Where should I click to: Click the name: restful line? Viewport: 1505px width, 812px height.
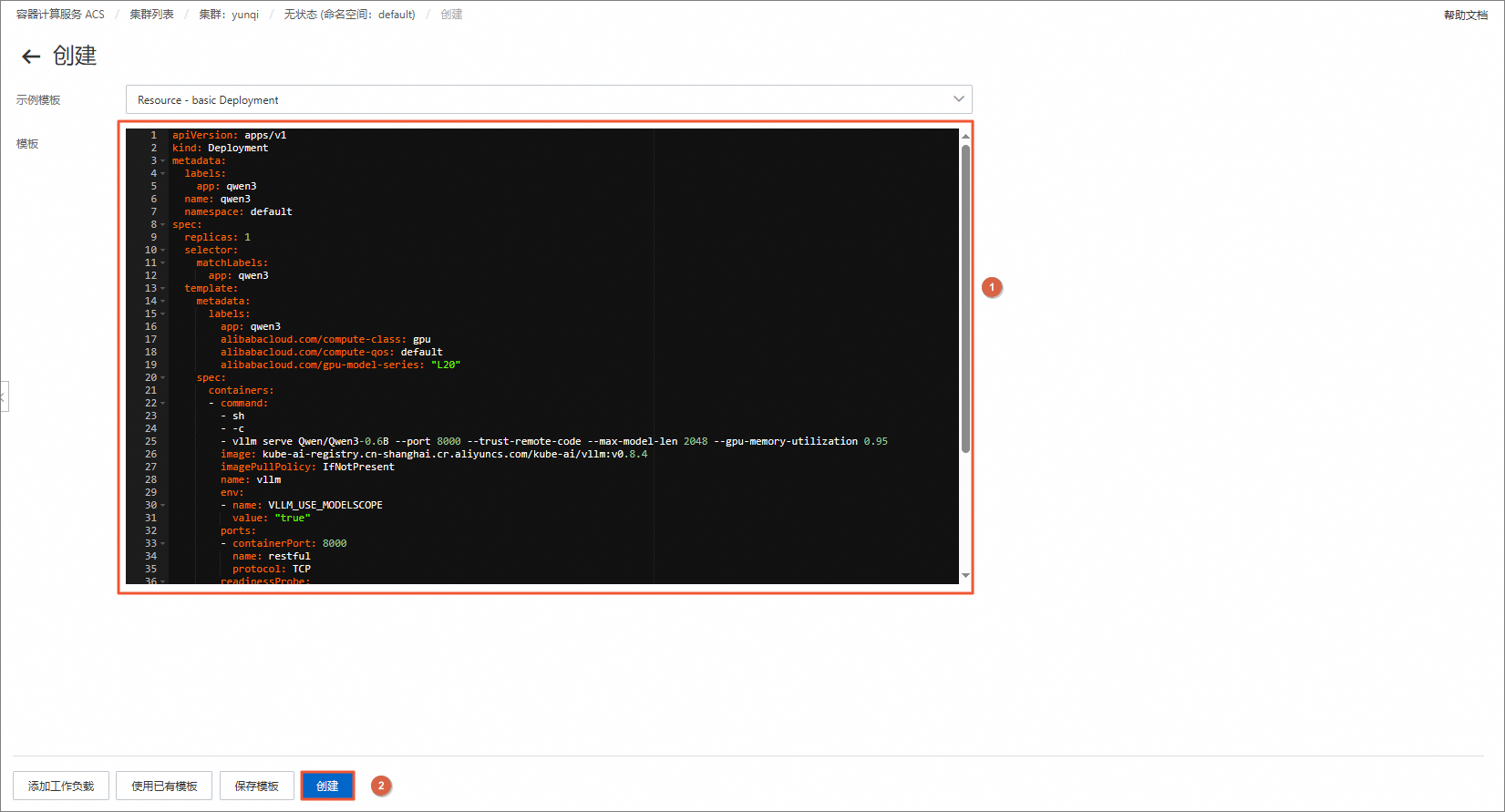click(272, 556)
